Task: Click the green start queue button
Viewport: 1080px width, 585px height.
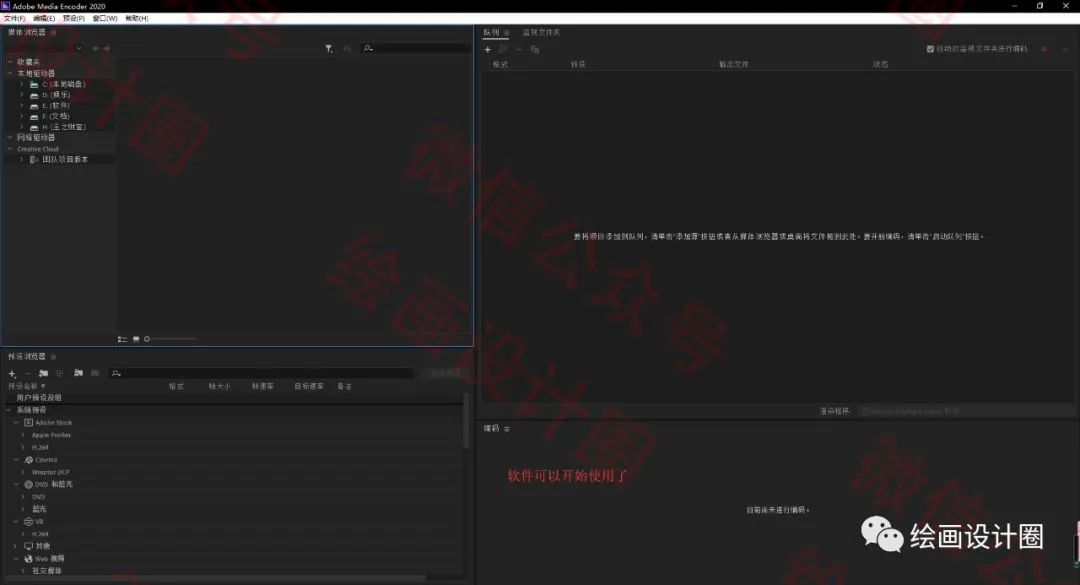Action: pos(1065,49)
